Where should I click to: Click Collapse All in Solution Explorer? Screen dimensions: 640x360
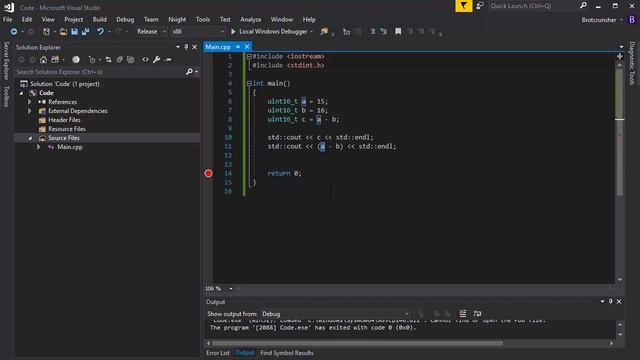point(120,60)
